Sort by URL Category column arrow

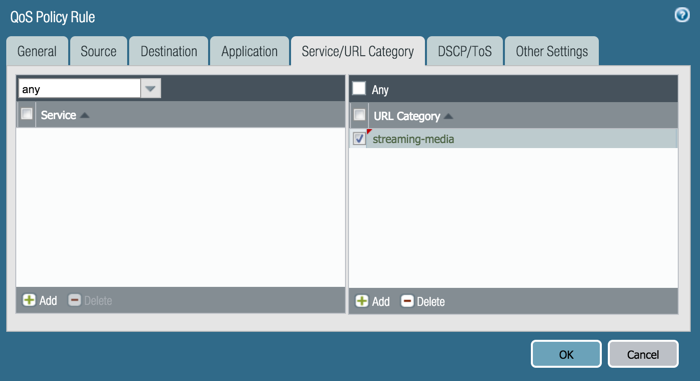[449, 117]
